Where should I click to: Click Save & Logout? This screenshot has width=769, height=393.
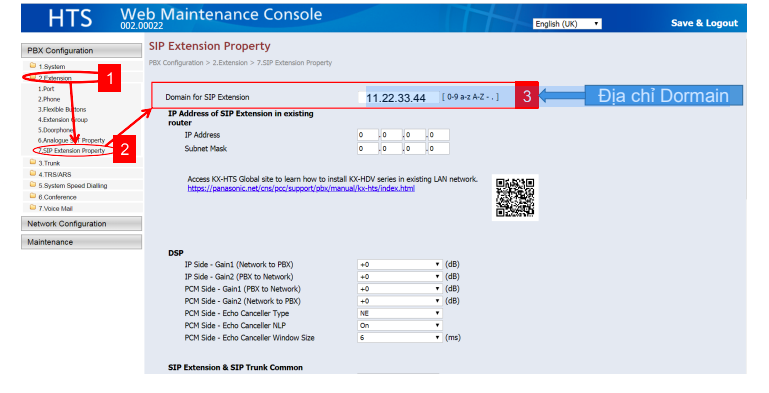click(x=704, y=23)
